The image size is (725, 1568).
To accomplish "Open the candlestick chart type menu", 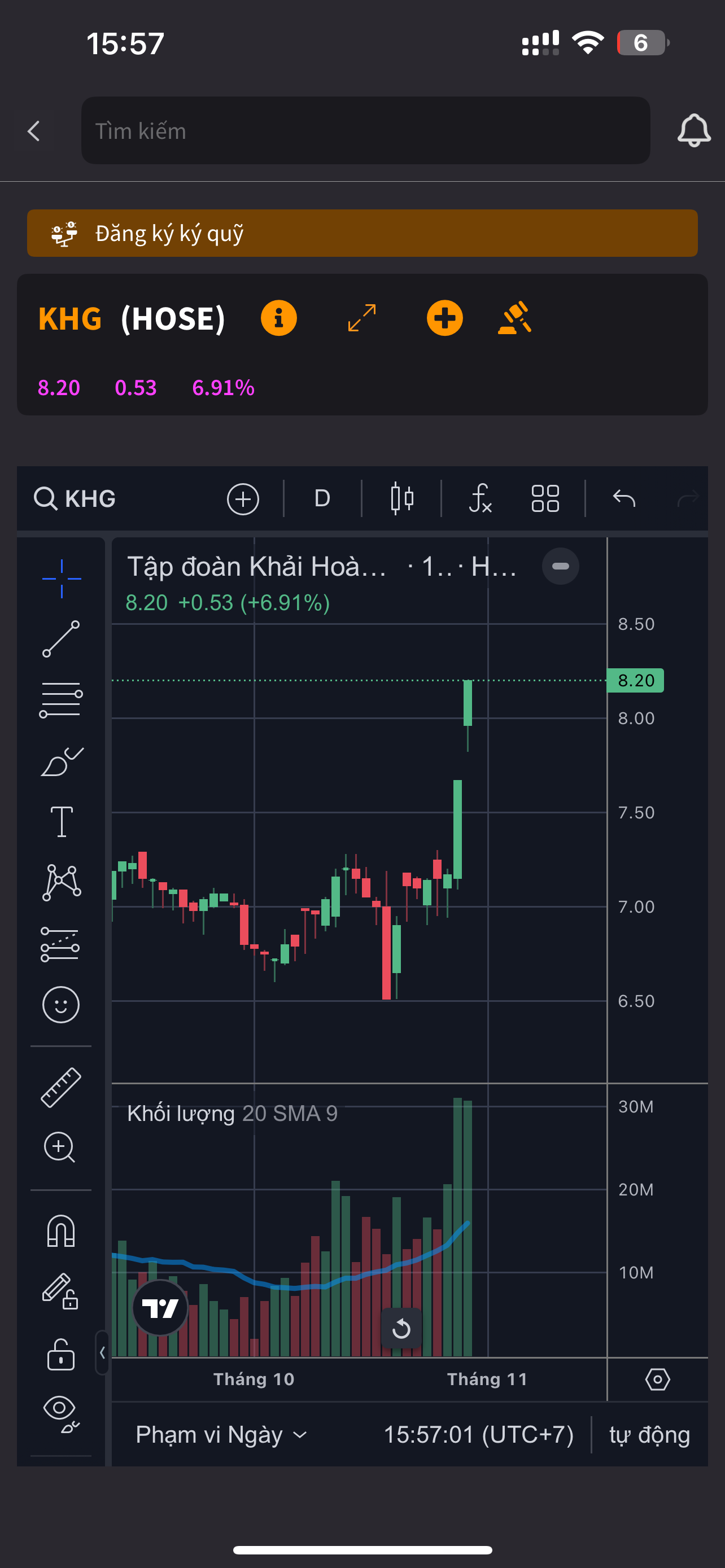I will pyautogui.click(x=402, y=498).
